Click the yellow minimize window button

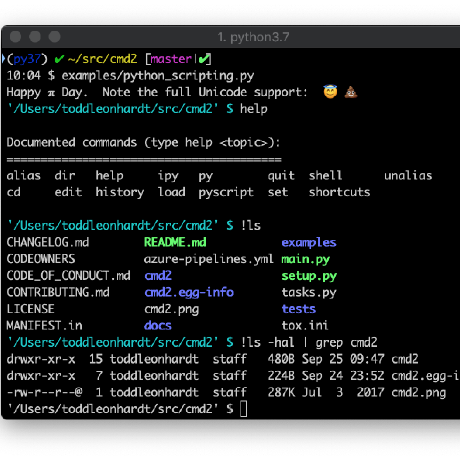coord(35,37)
